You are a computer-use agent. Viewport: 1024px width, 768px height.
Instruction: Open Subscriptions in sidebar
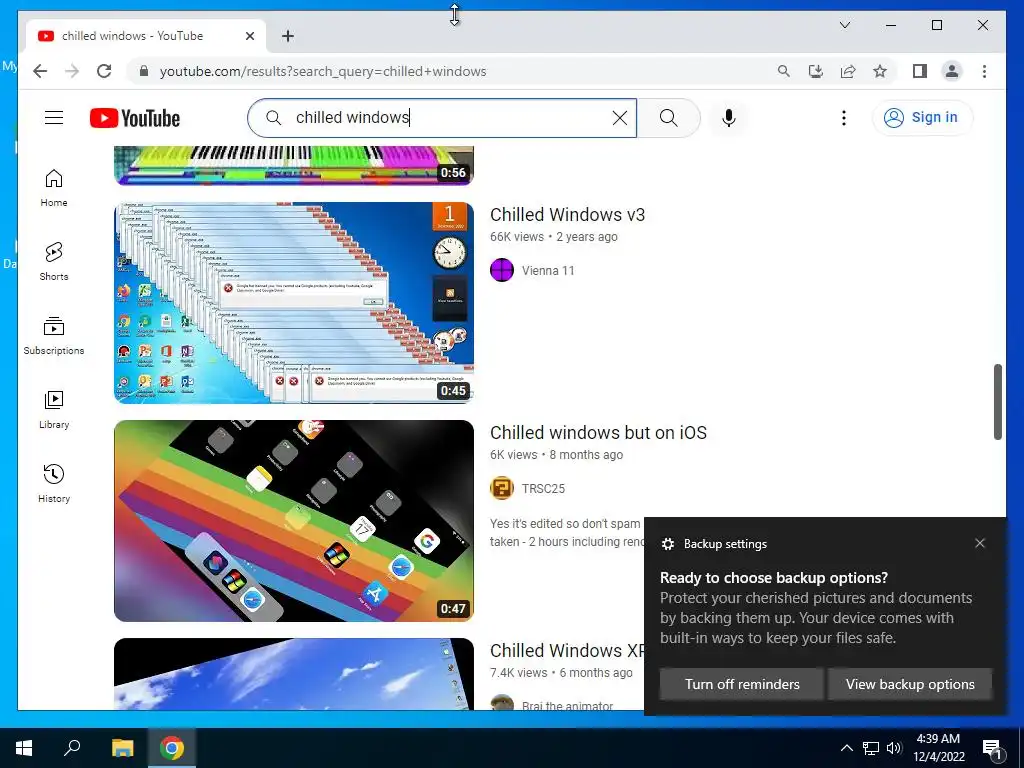(54, 336)
